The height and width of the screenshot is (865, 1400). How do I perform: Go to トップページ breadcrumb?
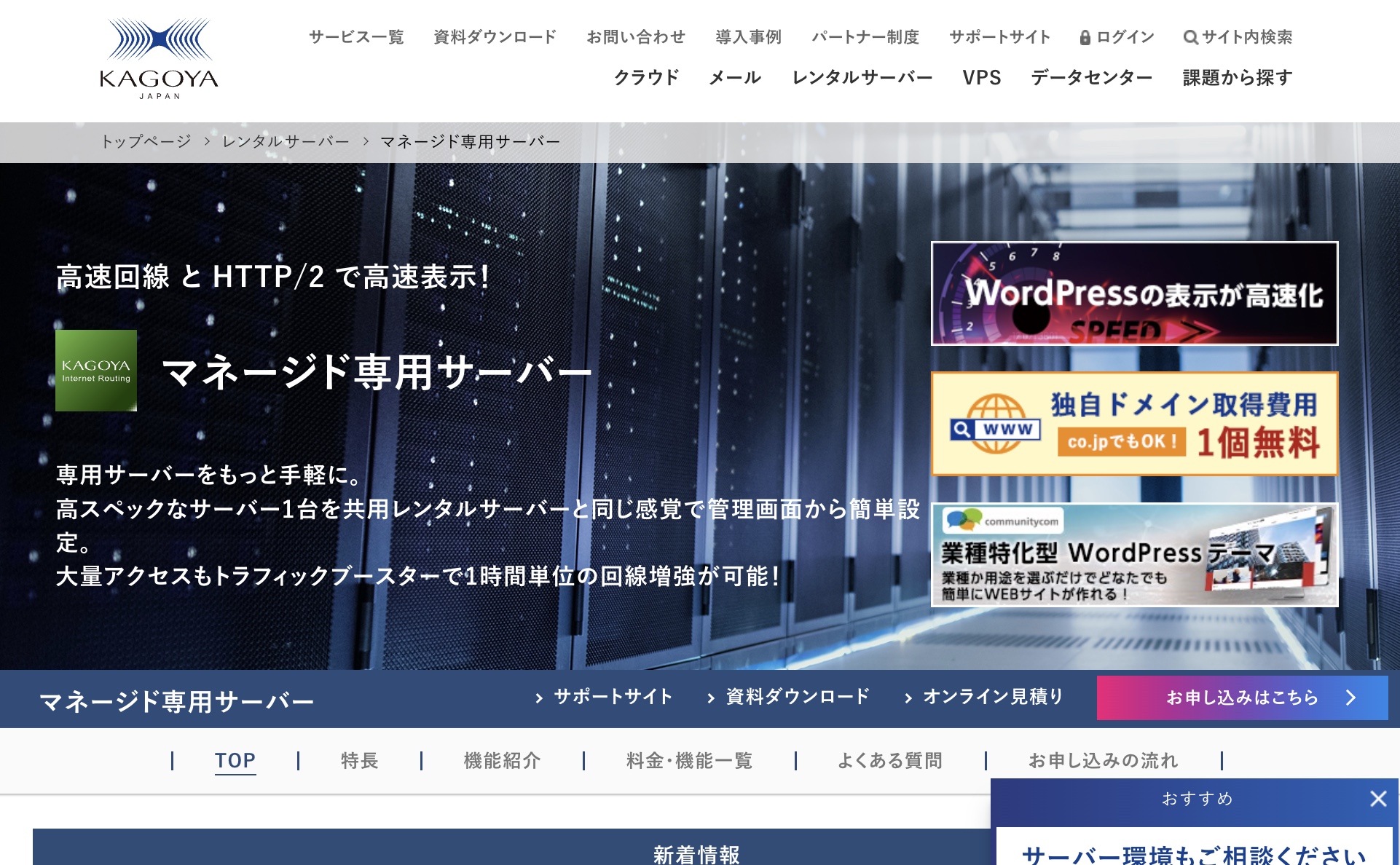[x=146, y=141]
